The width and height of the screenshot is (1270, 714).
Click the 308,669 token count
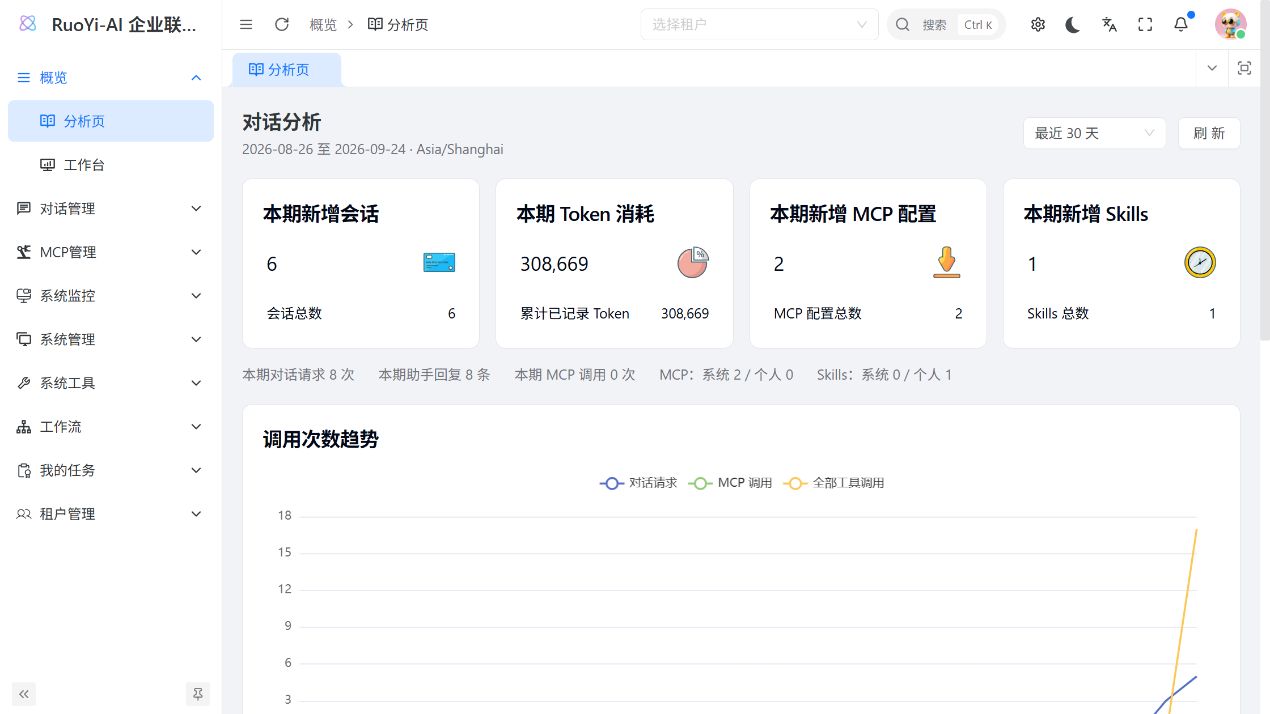tap(554, 264)
